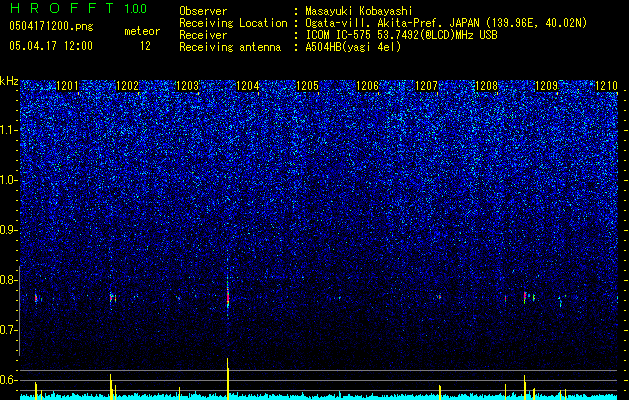This screenshot has height=400, width=629.
Task: Click the date stamp 05.04.17 12:00
Action: point(51,46)
